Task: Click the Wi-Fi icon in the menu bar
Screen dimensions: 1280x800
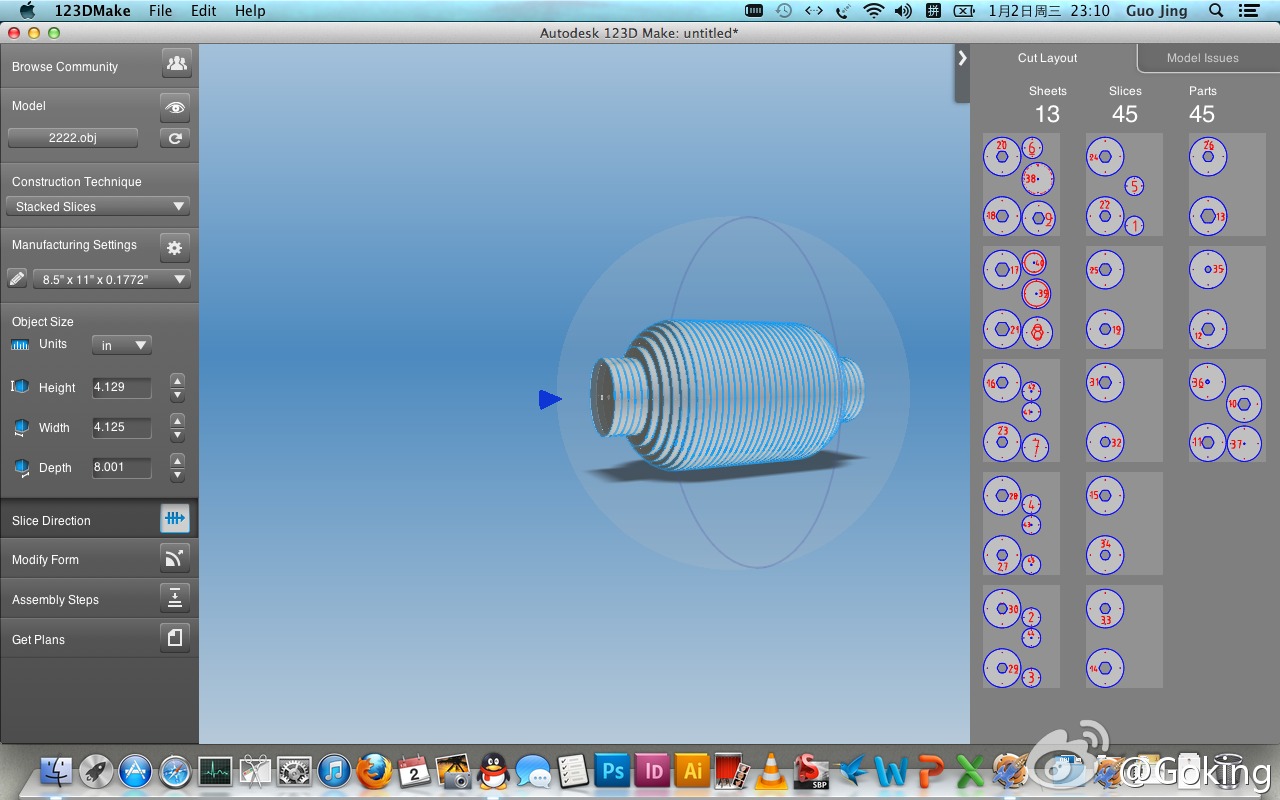Action: point(874,11)
